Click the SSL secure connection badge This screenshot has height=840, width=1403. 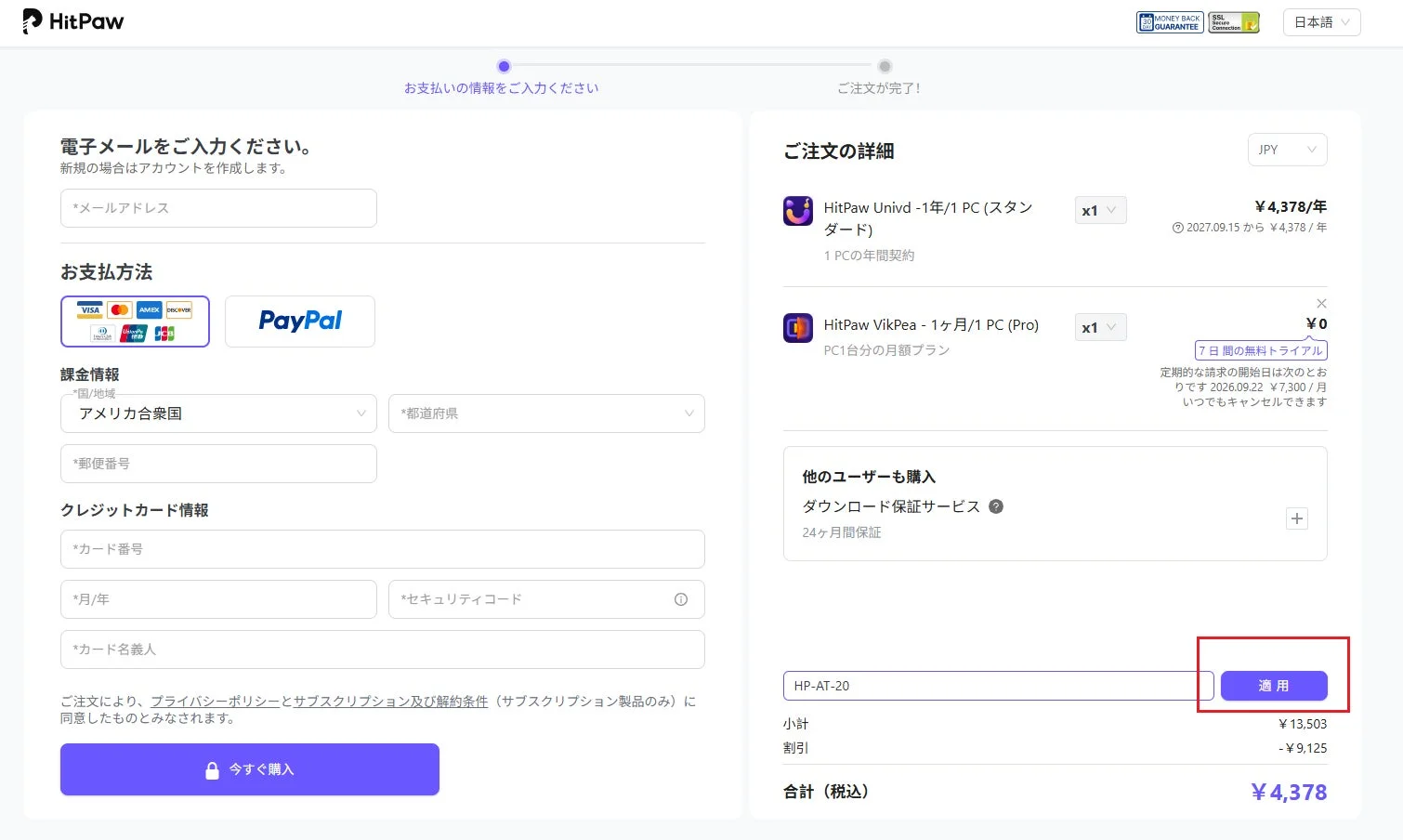tap(1234, 22)
